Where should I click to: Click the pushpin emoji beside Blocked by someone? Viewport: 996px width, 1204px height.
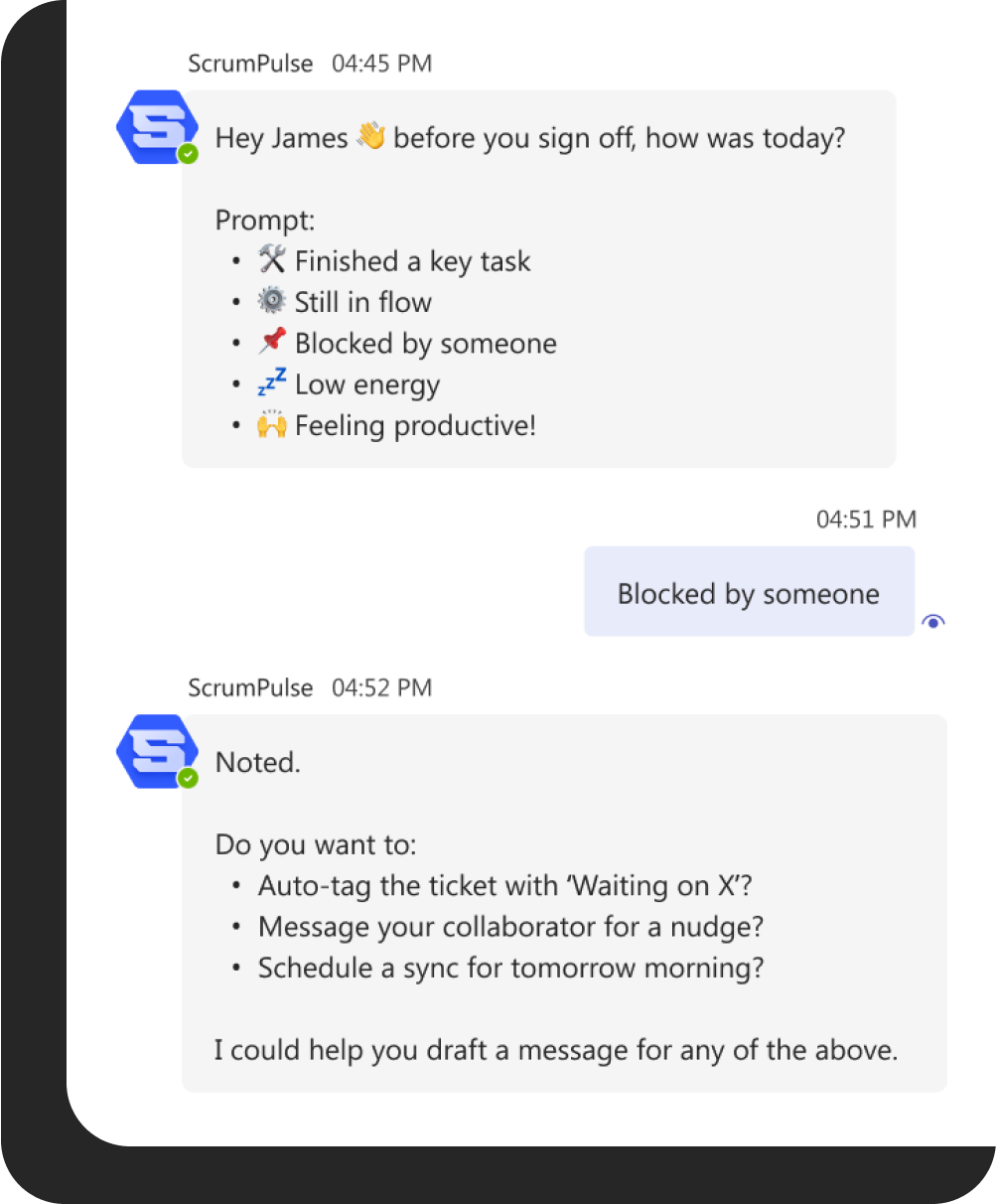[x=271, y=343]
